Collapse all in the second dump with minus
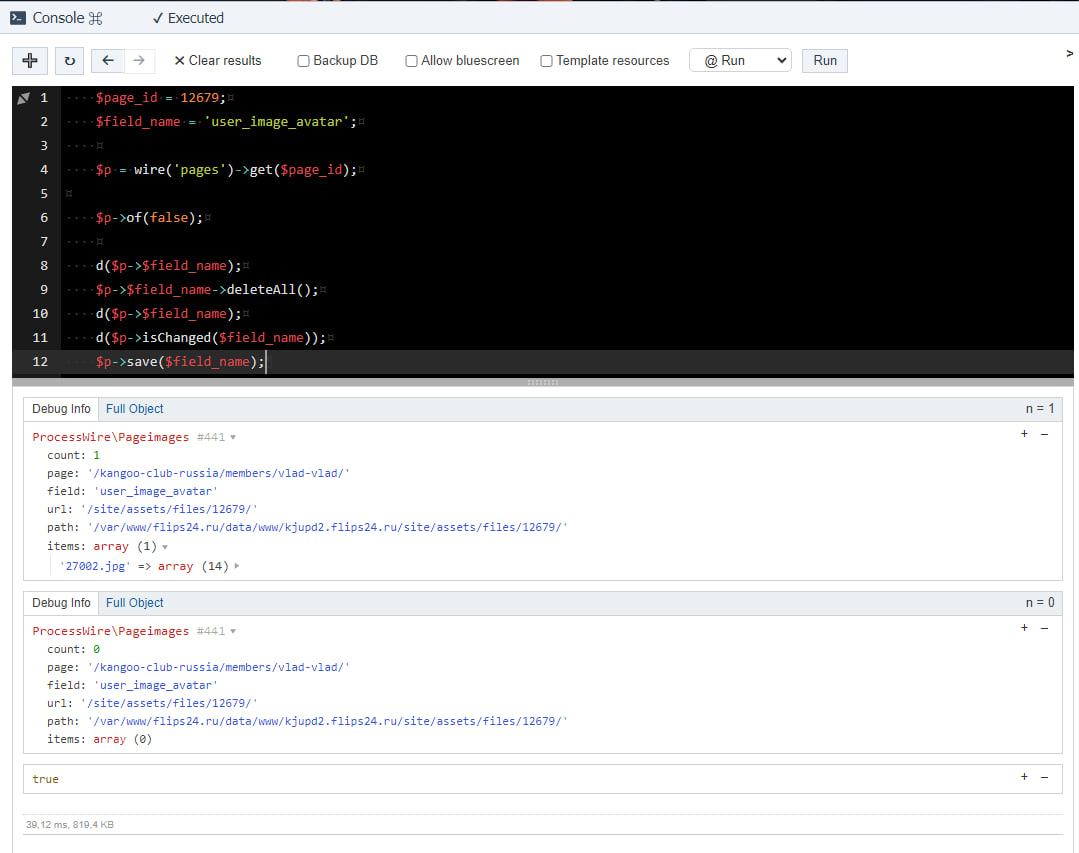The image size is (1079, 853). [x=1044, y=627]
